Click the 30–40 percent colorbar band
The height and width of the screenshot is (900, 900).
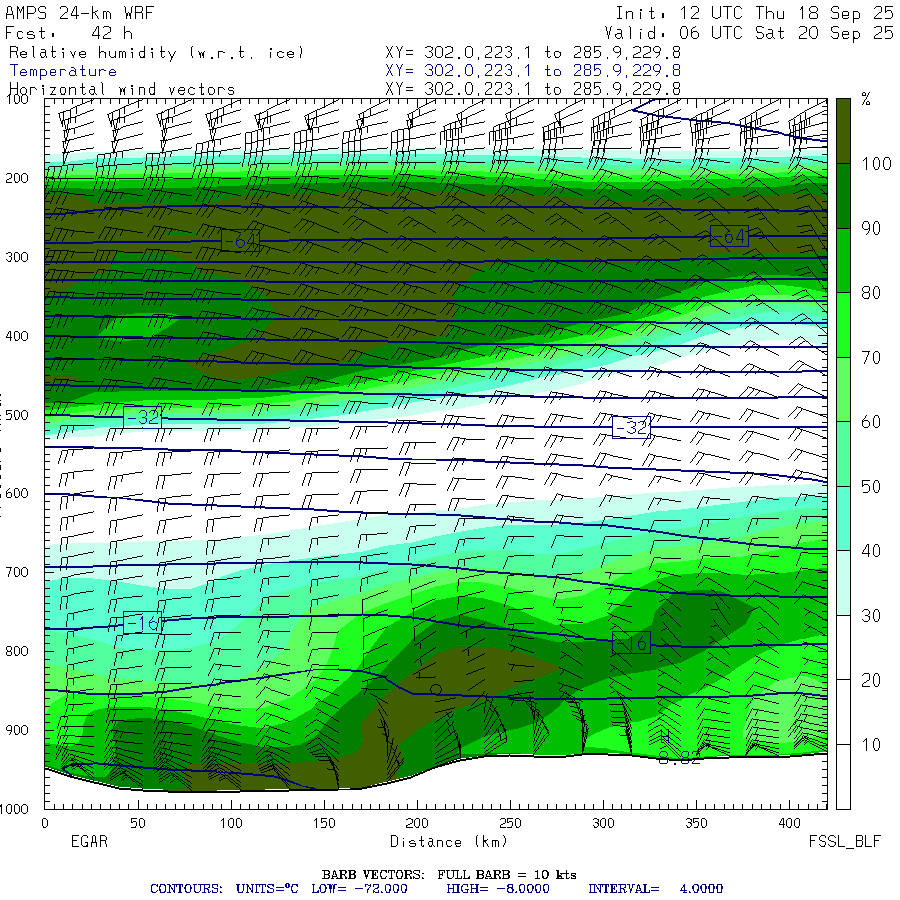pyautogui.click(x=843, y=583)
